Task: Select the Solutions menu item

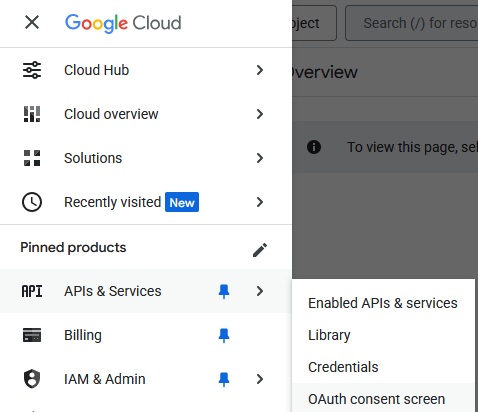Action: click(x=146, y=158)
